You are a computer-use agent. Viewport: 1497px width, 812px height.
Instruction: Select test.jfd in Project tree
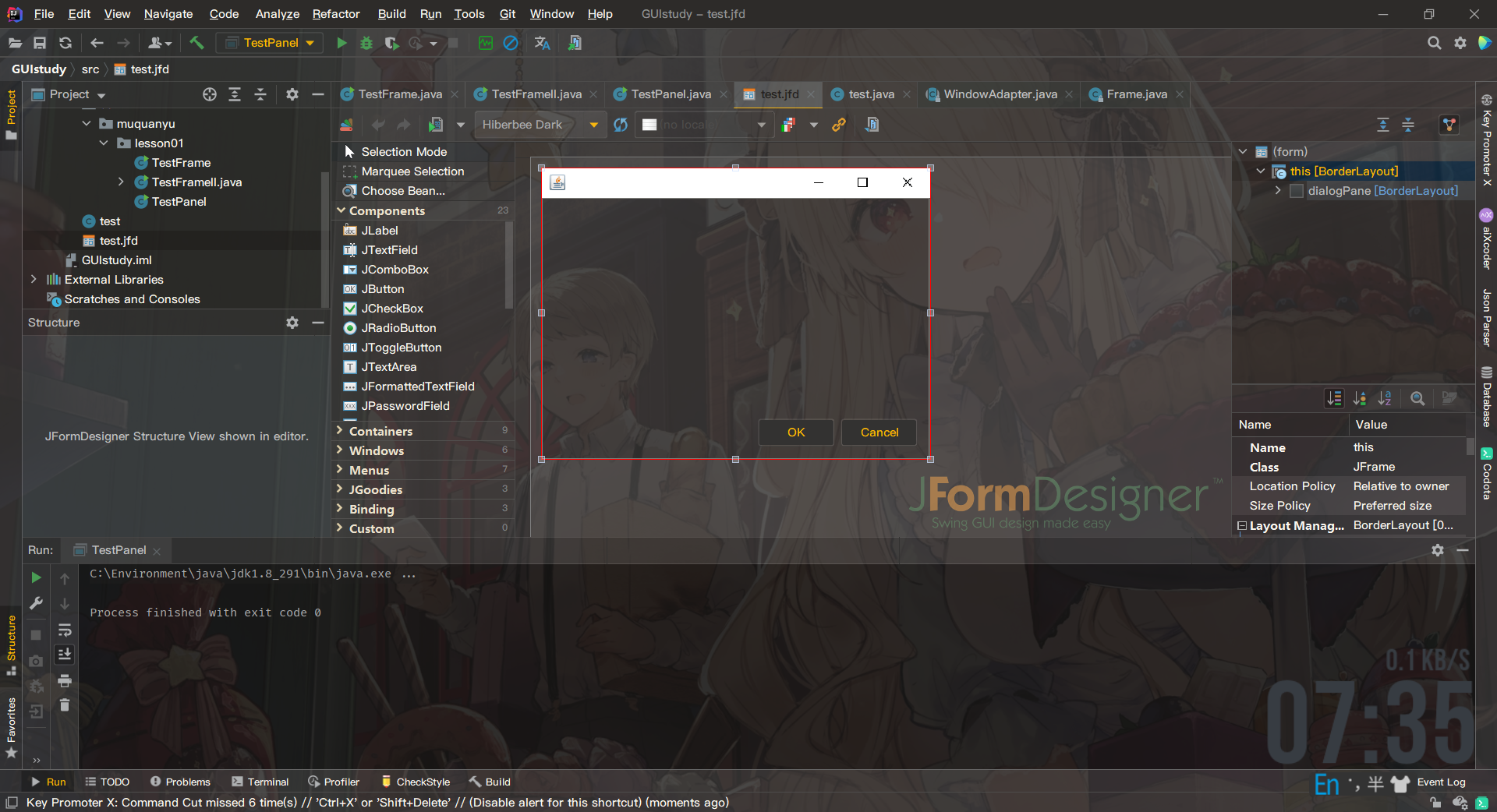pyautogui.click(x=119, y=241)
